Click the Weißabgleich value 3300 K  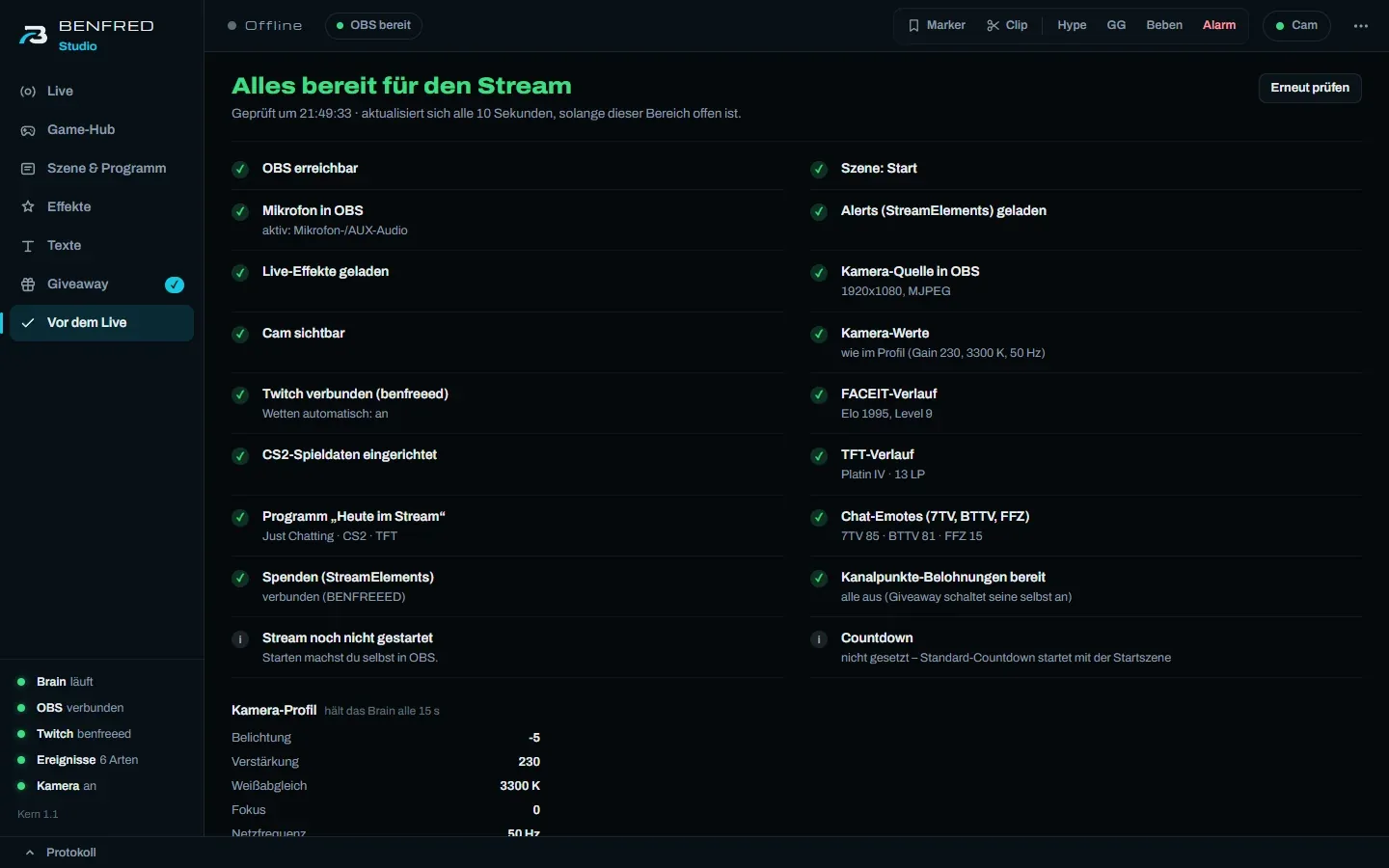[520, 786]
